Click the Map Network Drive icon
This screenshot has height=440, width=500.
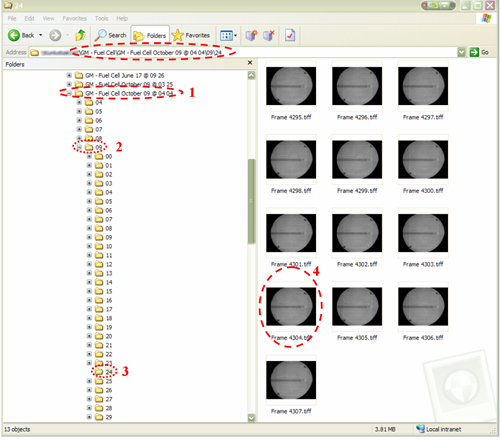252,35
